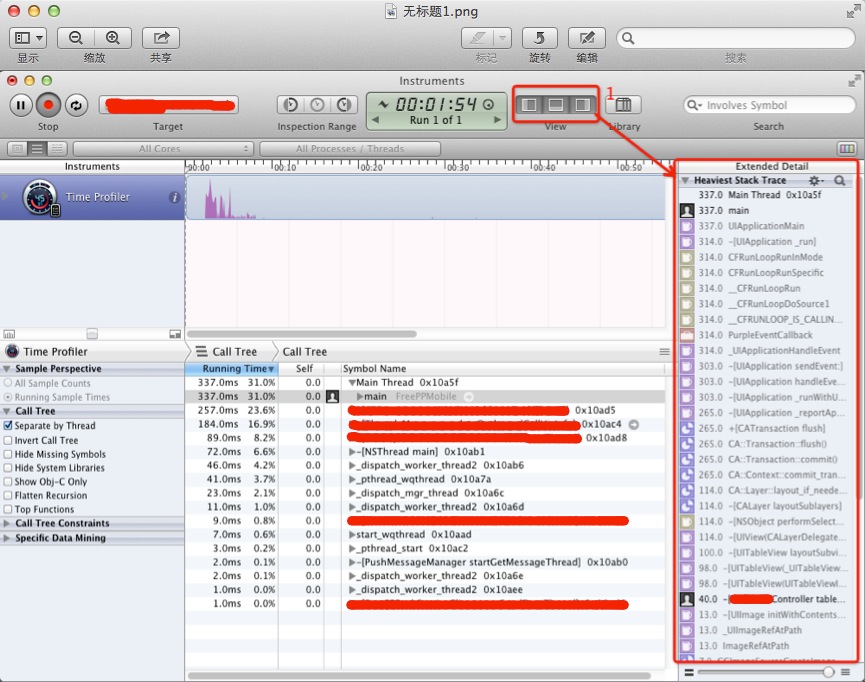Click the loop recording button
This screenshot has width=865, height=682.
pyautogui.click(x=76, y=105)
